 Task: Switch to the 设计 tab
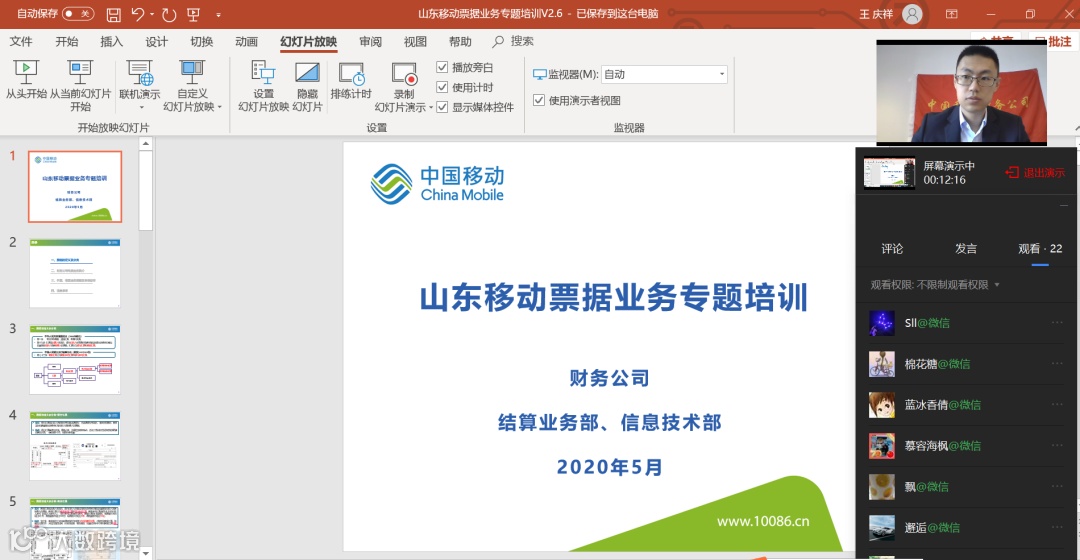(x=156, y=41)
